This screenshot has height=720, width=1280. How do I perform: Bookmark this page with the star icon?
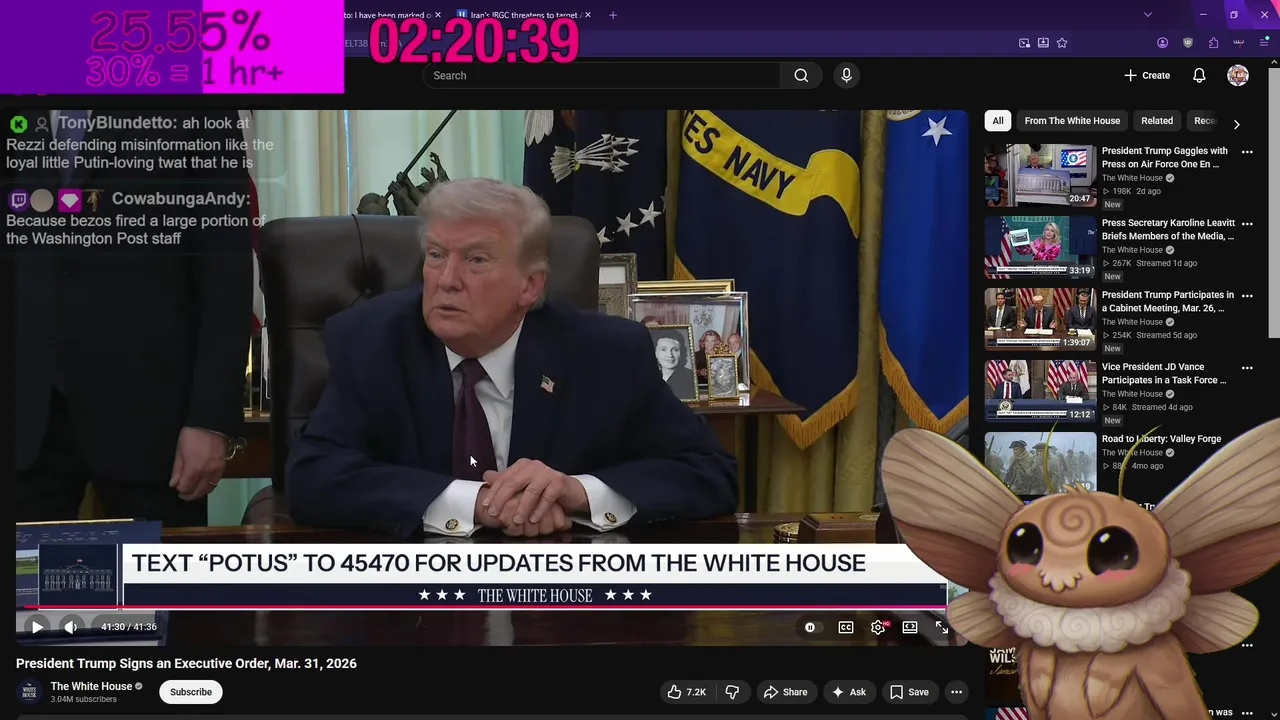tap(1062, 43)
